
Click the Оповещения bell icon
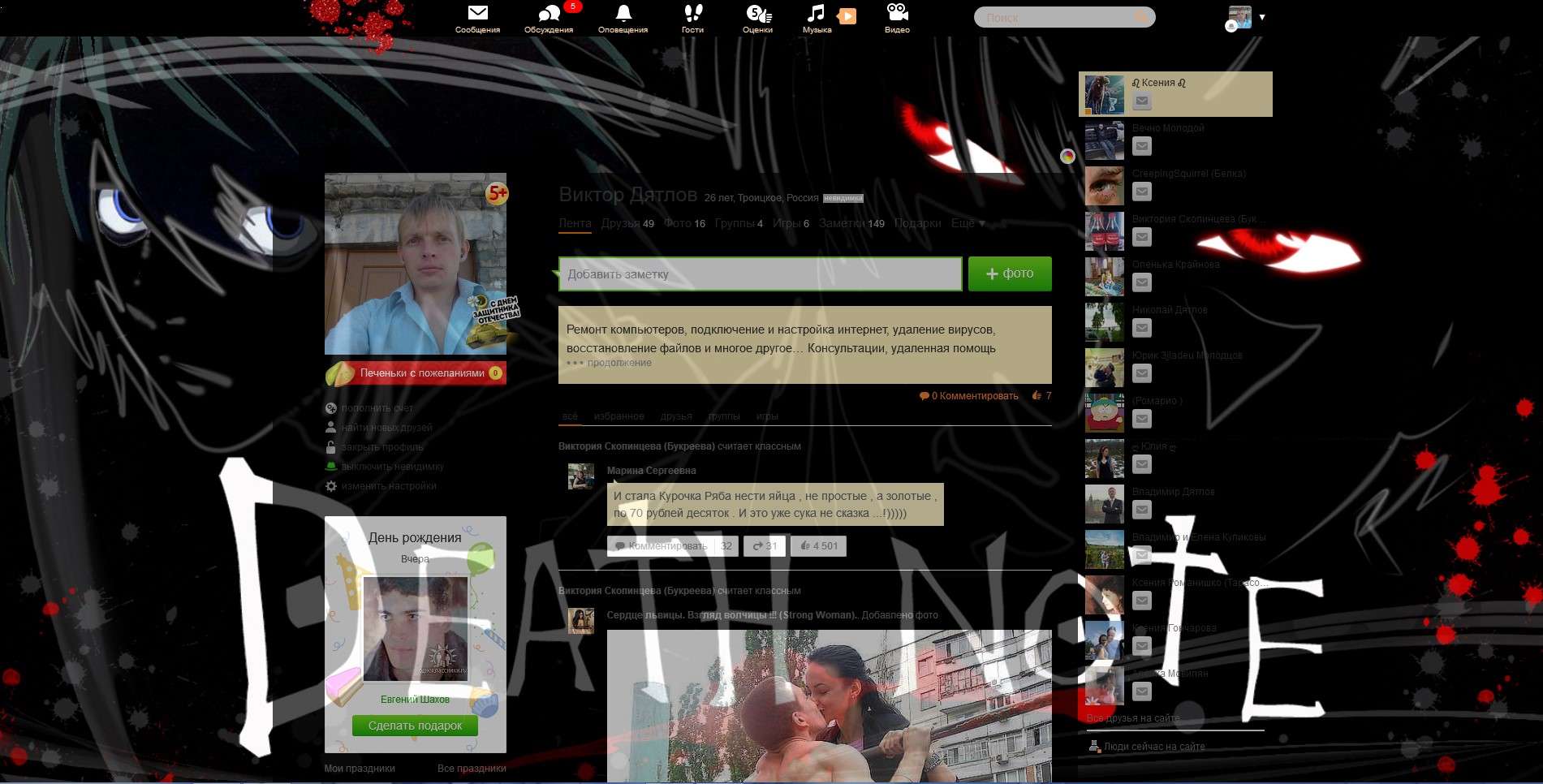[x=623, y=13]
